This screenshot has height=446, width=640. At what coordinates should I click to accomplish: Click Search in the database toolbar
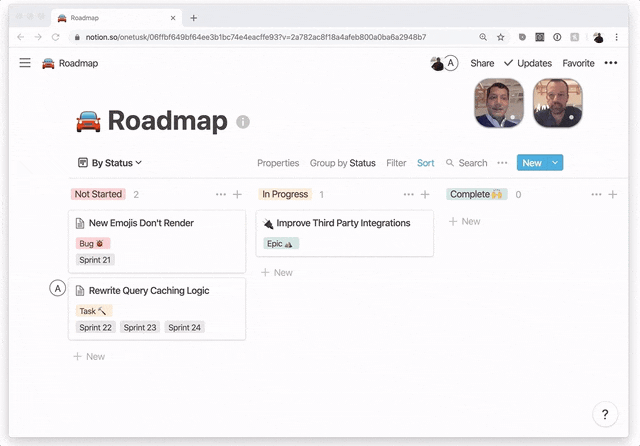(467, 163)
